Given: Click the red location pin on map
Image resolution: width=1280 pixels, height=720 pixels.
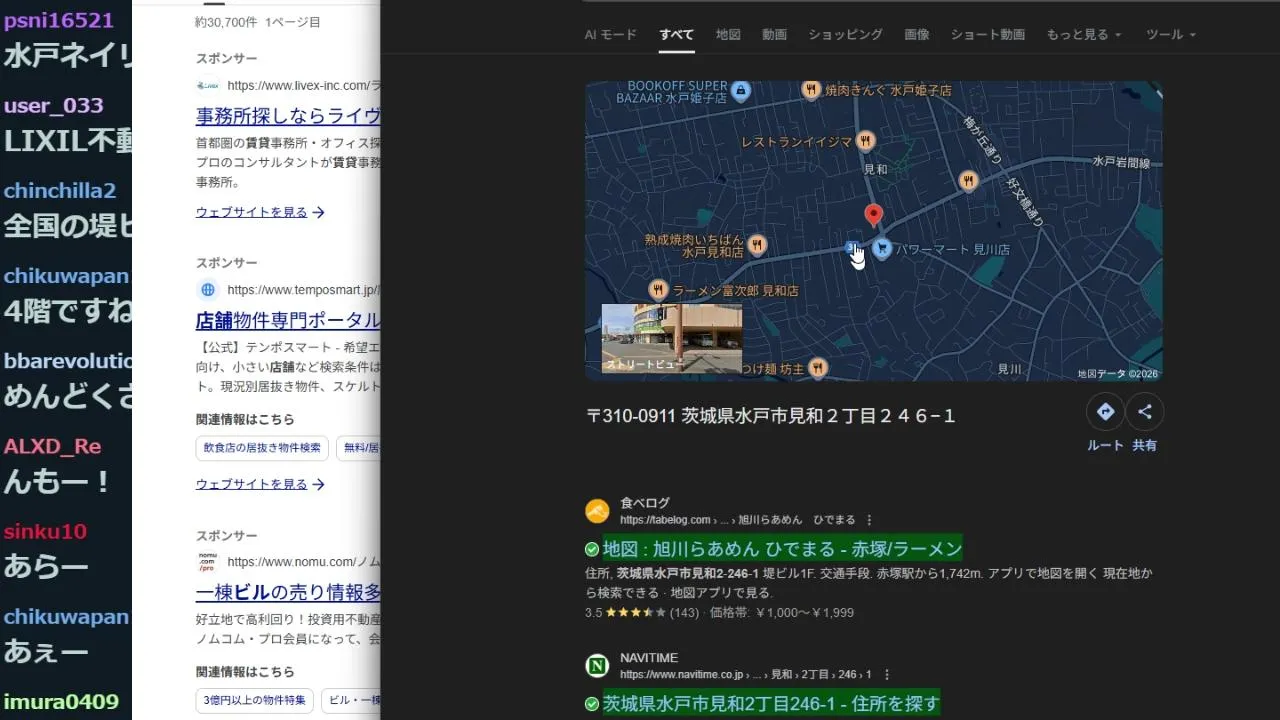Looking at the screenshot, I should (873, 215).
